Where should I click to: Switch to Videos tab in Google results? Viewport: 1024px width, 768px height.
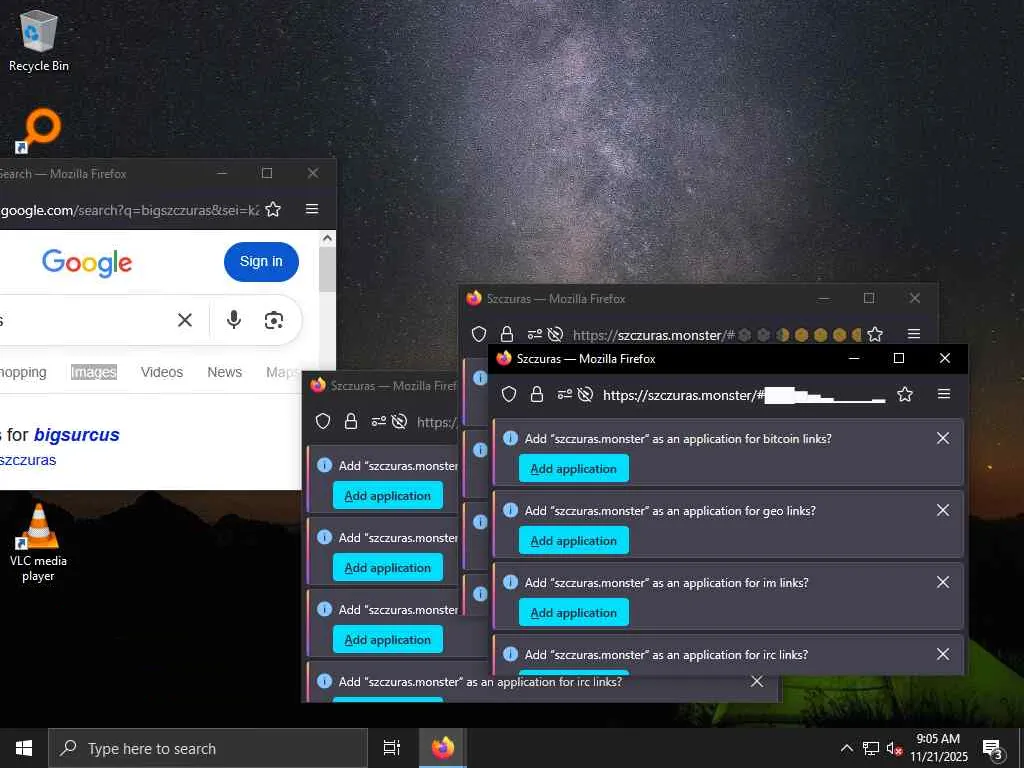click(162, 372)
